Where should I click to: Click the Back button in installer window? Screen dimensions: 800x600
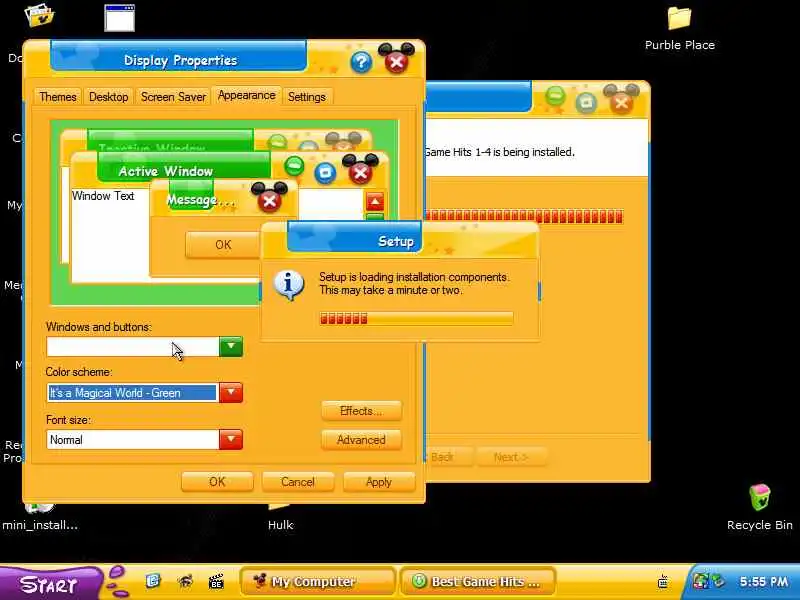449,457
